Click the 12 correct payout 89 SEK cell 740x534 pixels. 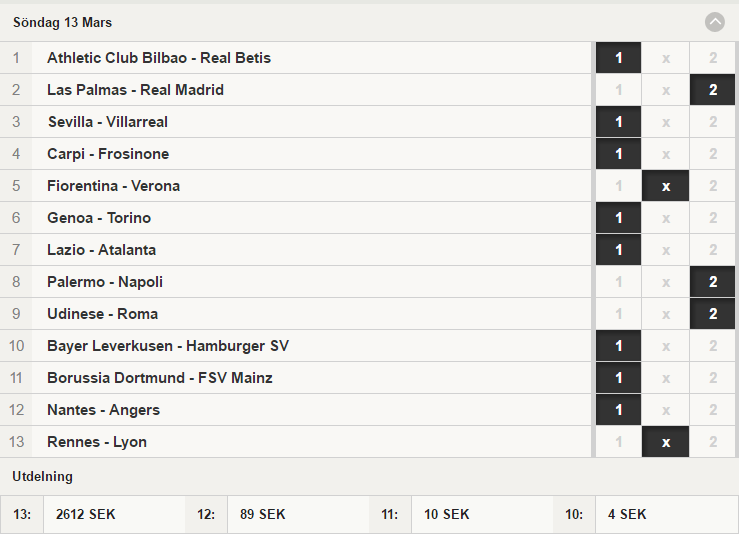point(298,514)
